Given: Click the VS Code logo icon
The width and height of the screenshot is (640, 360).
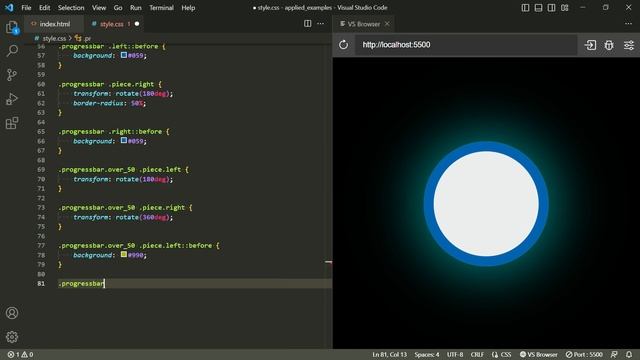Looking at the screenshot, I should coord(9,7).
